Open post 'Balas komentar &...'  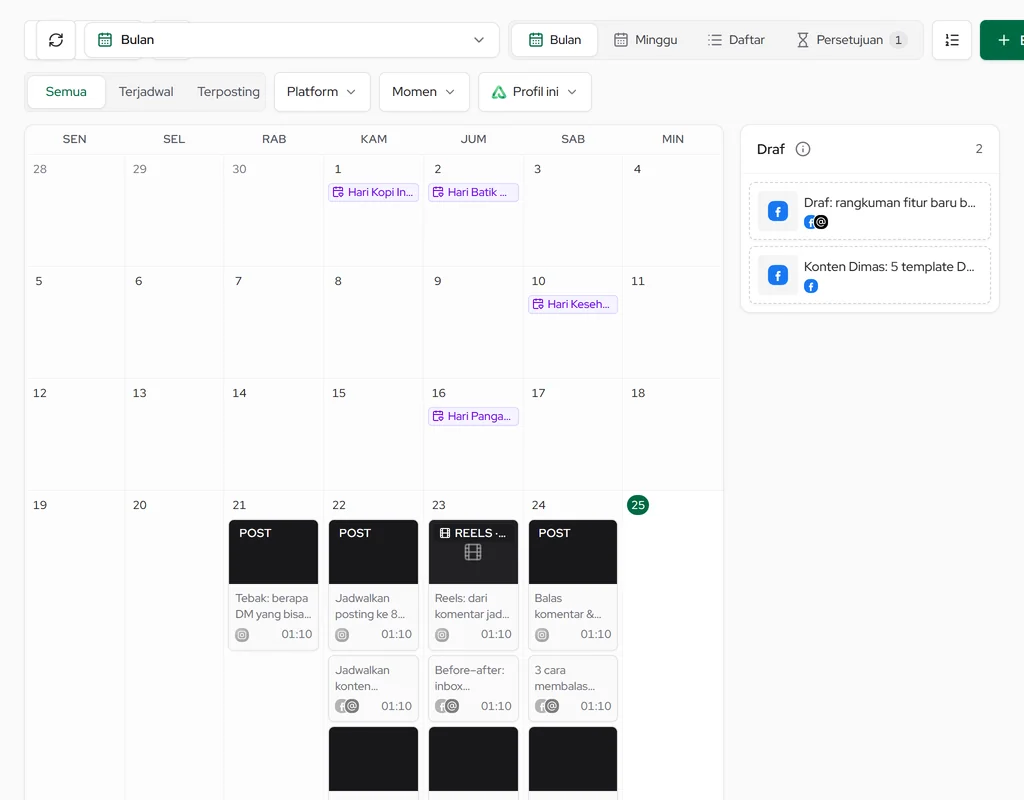coord(573,584)
